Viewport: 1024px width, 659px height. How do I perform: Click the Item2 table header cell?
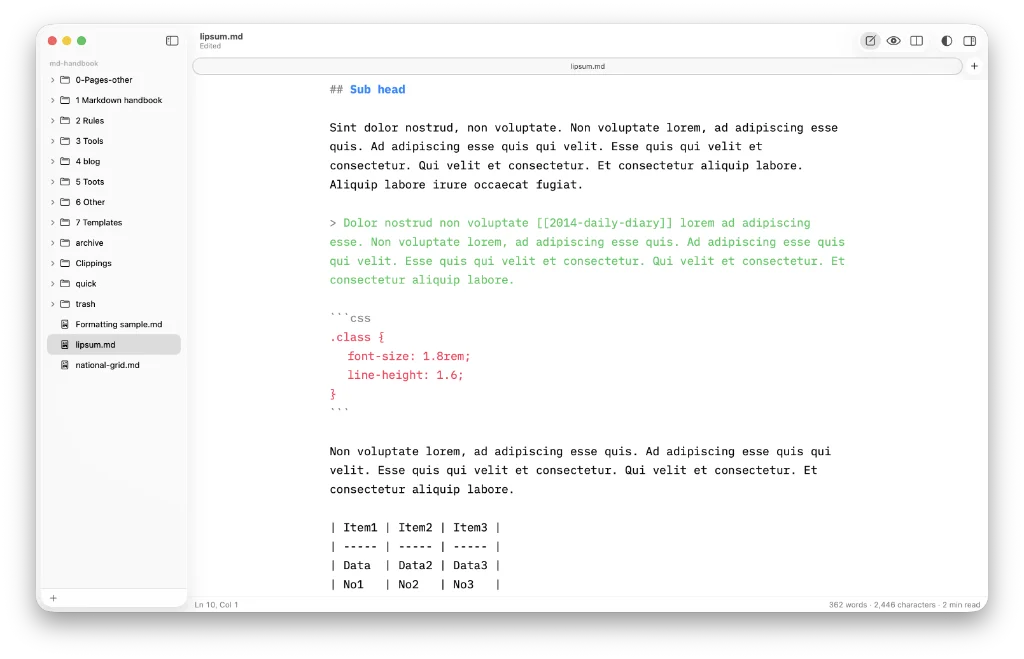[415, 527]
